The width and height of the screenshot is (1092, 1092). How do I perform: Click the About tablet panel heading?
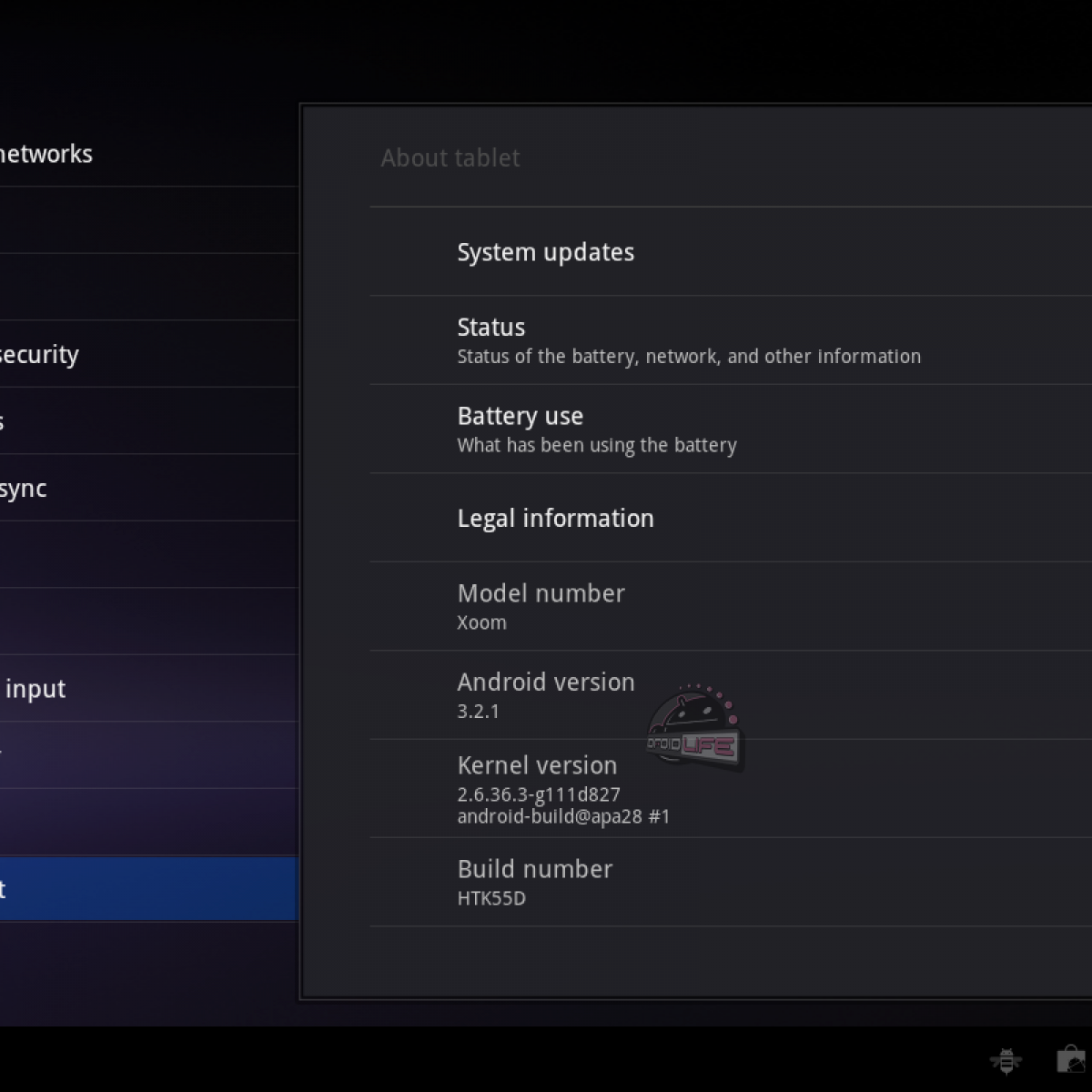click(x=450, y=158)
